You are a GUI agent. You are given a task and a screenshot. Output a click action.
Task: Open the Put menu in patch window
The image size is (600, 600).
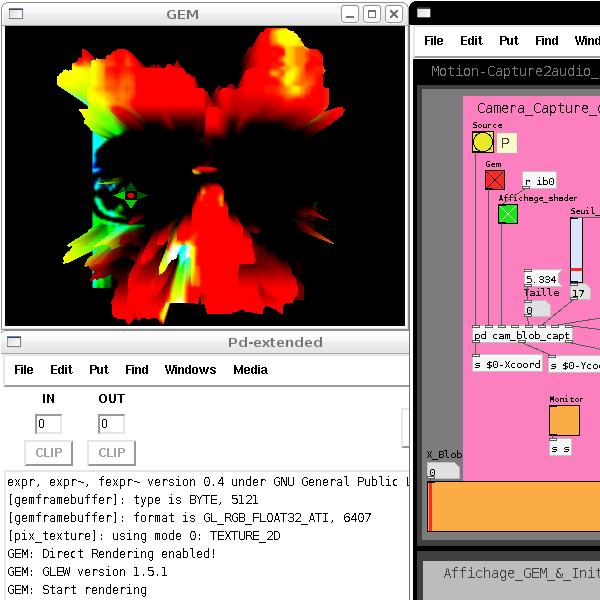point(509,41)
